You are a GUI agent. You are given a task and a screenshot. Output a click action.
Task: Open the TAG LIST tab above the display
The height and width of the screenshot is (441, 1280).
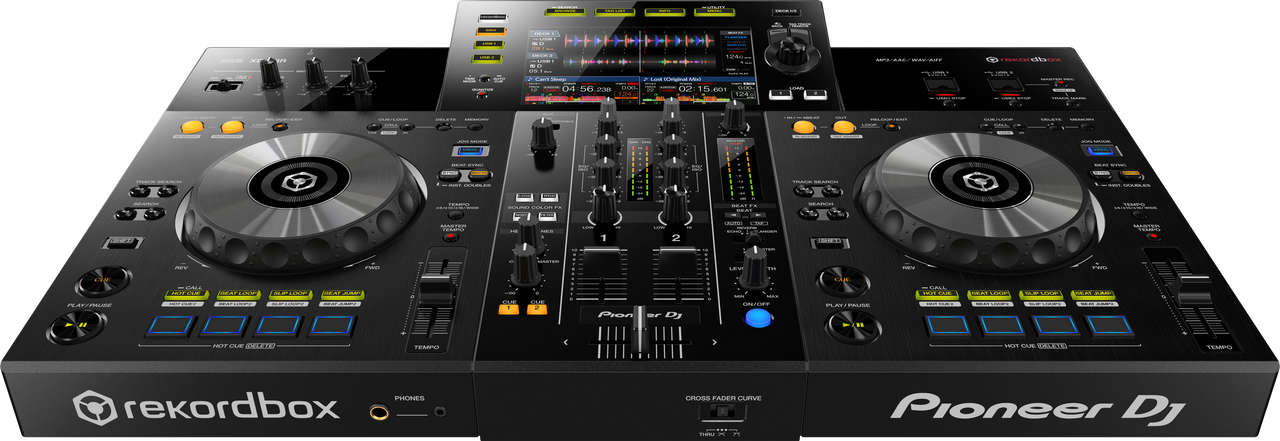615,13
